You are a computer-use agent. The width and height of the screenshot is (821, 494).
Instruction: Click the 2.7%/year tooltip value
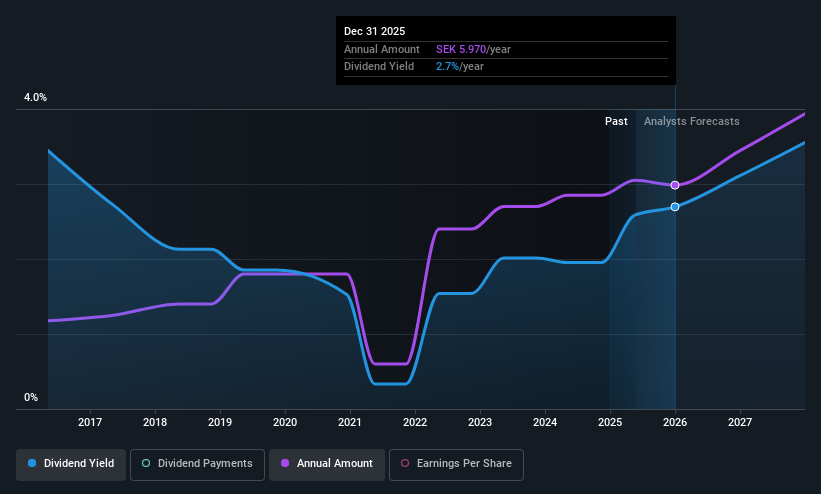[x=460, y=67]
